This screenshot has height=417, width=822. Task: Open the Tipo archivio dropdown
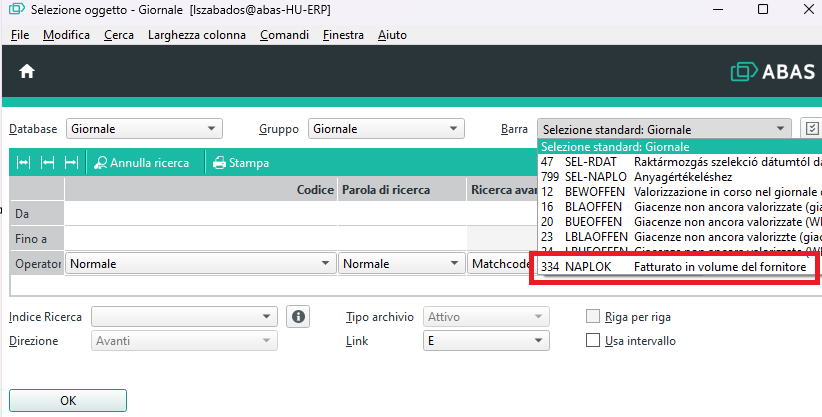pyautogui.click(x=486, y=316)
